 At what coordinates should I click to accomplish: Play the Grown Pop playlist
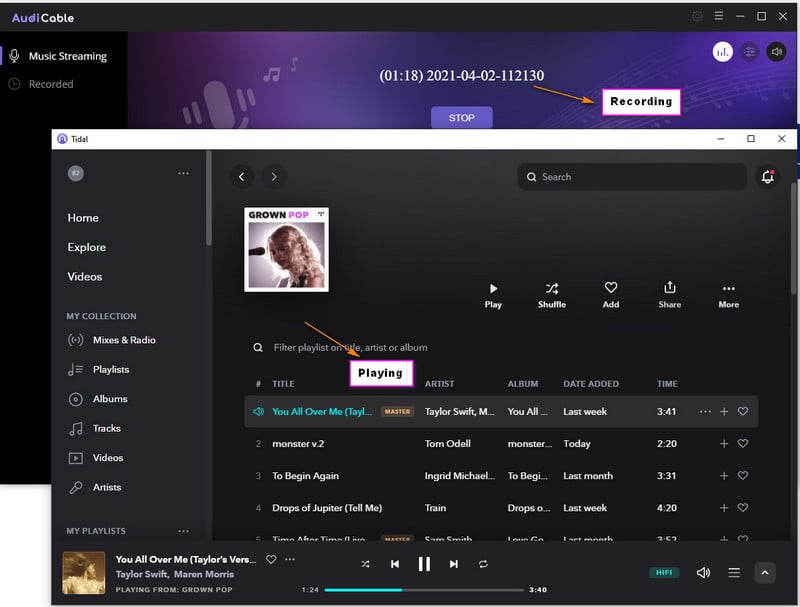(493, 296)
